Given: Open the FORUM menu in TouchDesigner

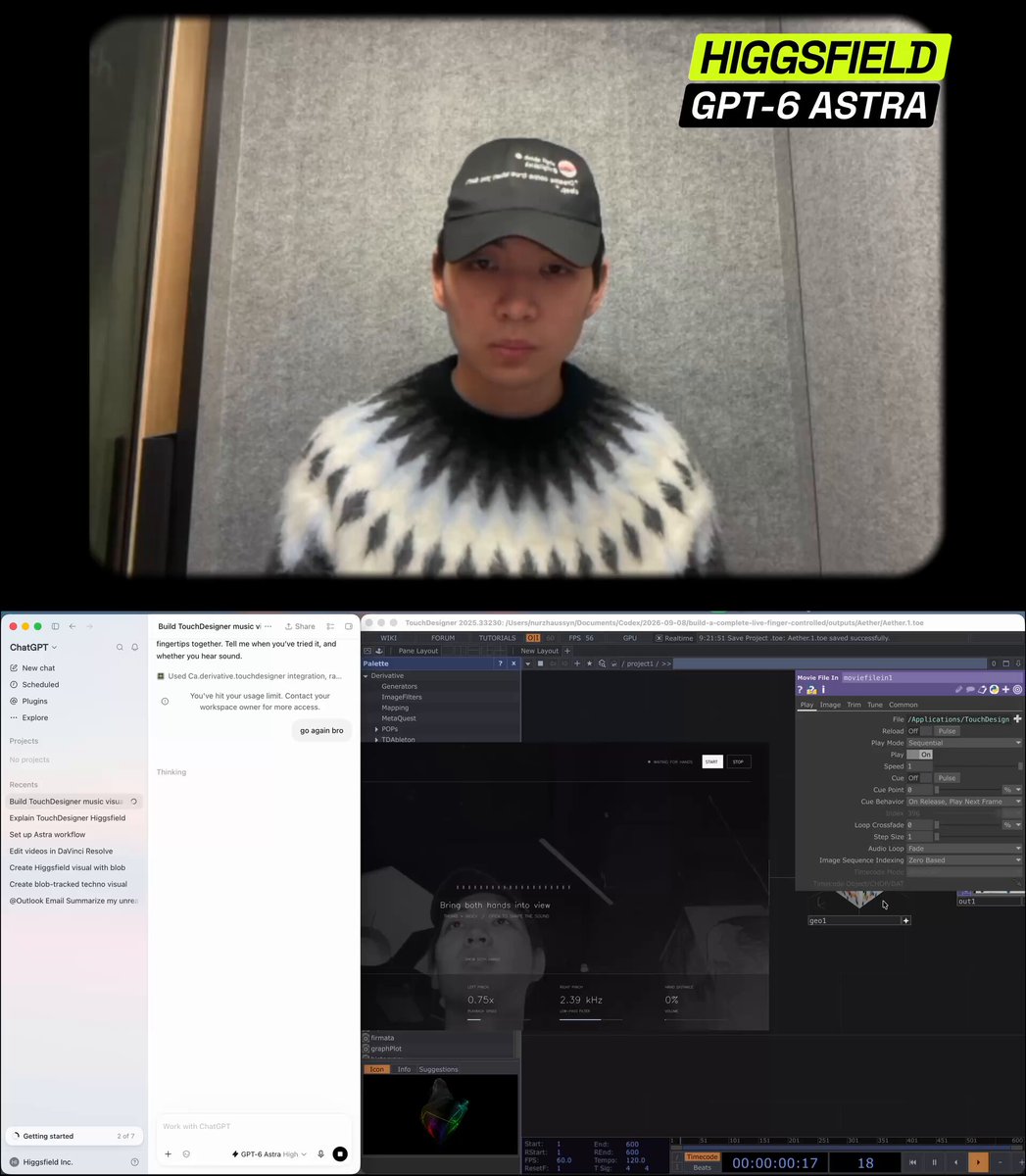Looking at the screenshot, I should click(x=443, y=638).
